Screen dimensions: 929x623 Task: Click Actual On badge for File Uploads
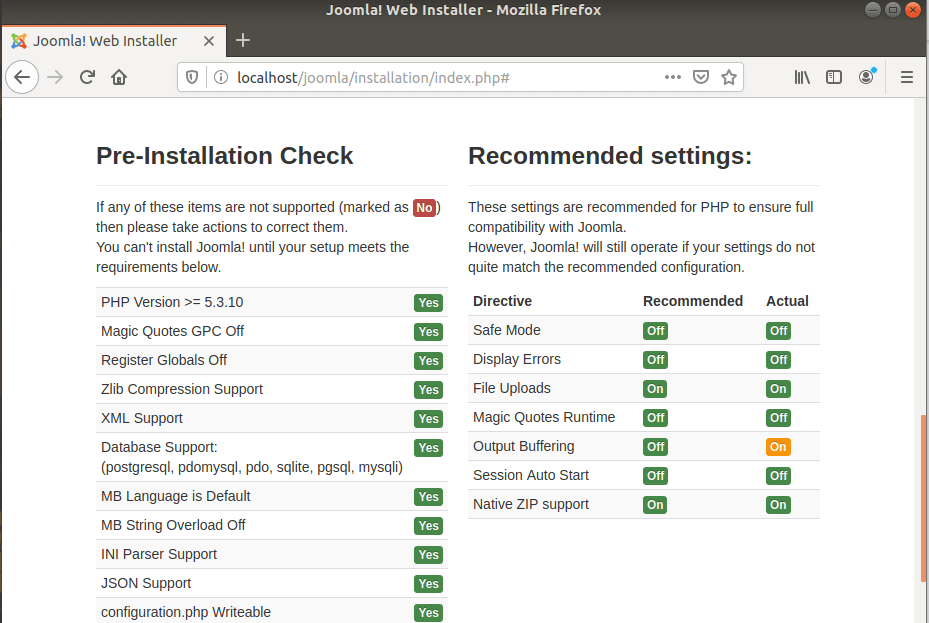pos(778,388)
